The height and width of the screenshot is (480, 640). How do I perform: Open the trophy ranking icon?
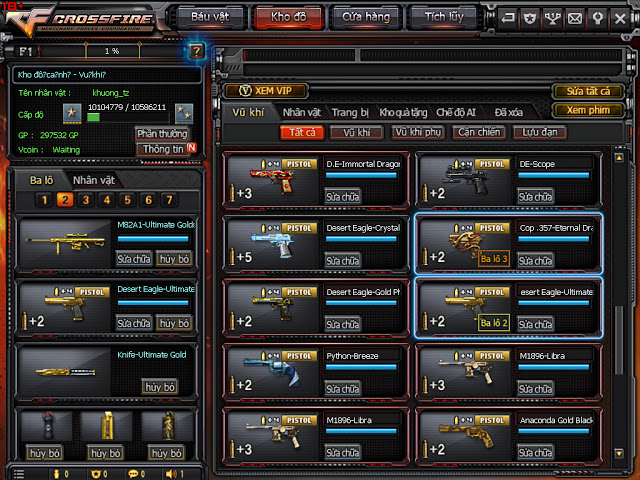[x=552, y=18]
